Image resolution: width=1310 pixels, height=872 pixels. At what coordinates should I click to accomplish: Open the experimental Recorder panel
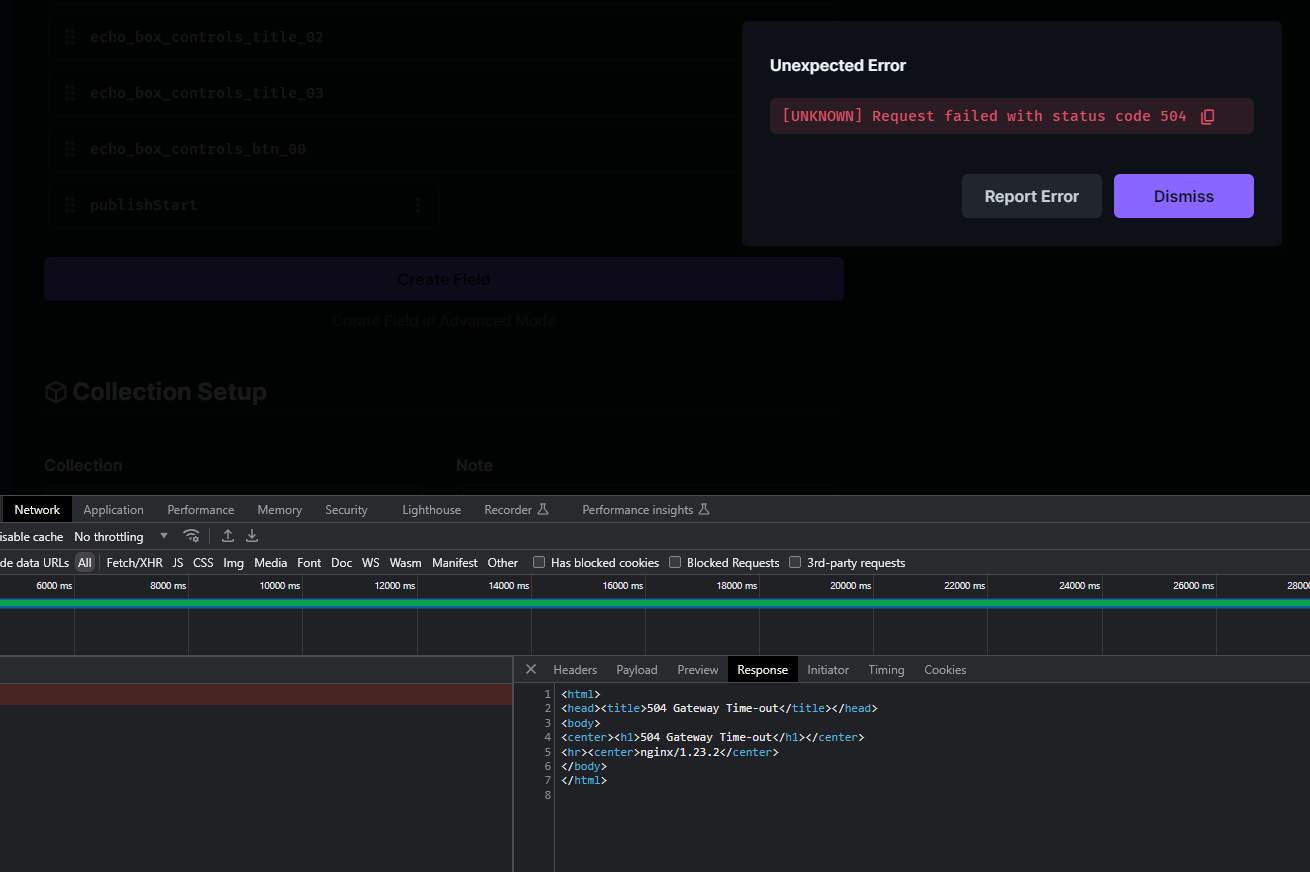click(510, 509)
